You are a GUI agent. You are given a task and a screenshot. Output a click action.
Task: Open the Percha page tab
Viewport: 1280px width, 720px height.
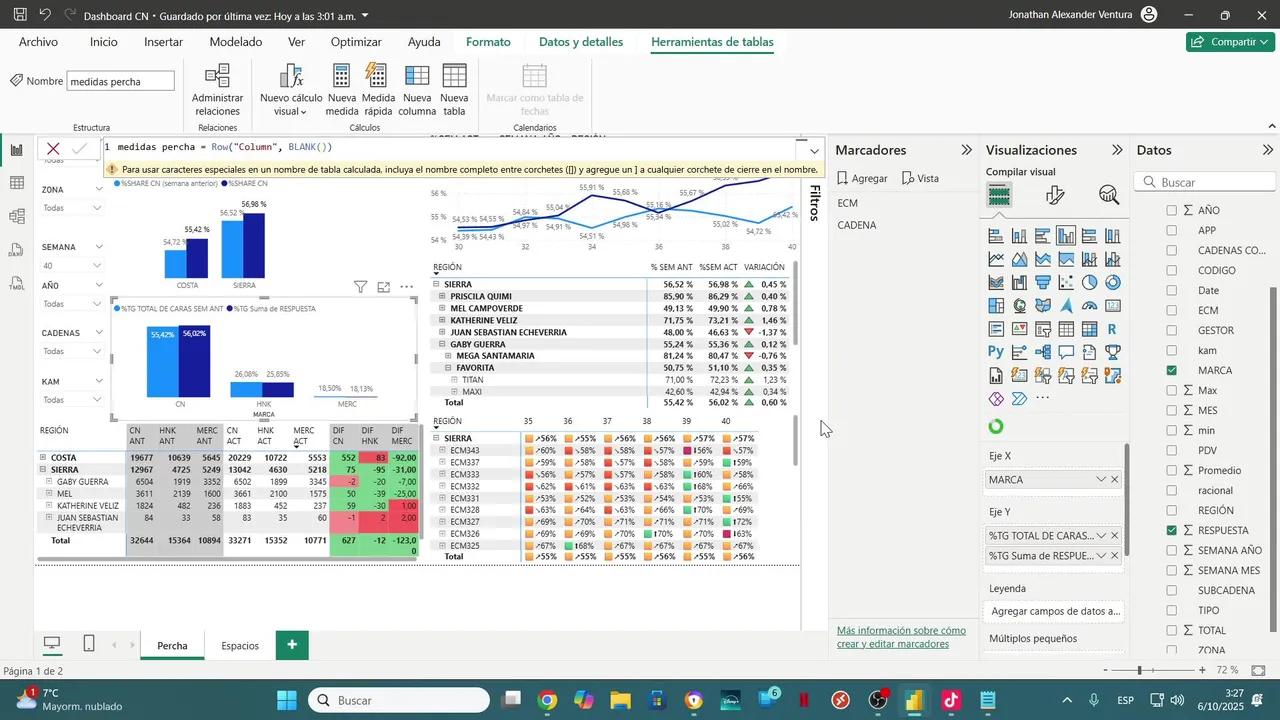pyautogui.click(x=172, y=645)
